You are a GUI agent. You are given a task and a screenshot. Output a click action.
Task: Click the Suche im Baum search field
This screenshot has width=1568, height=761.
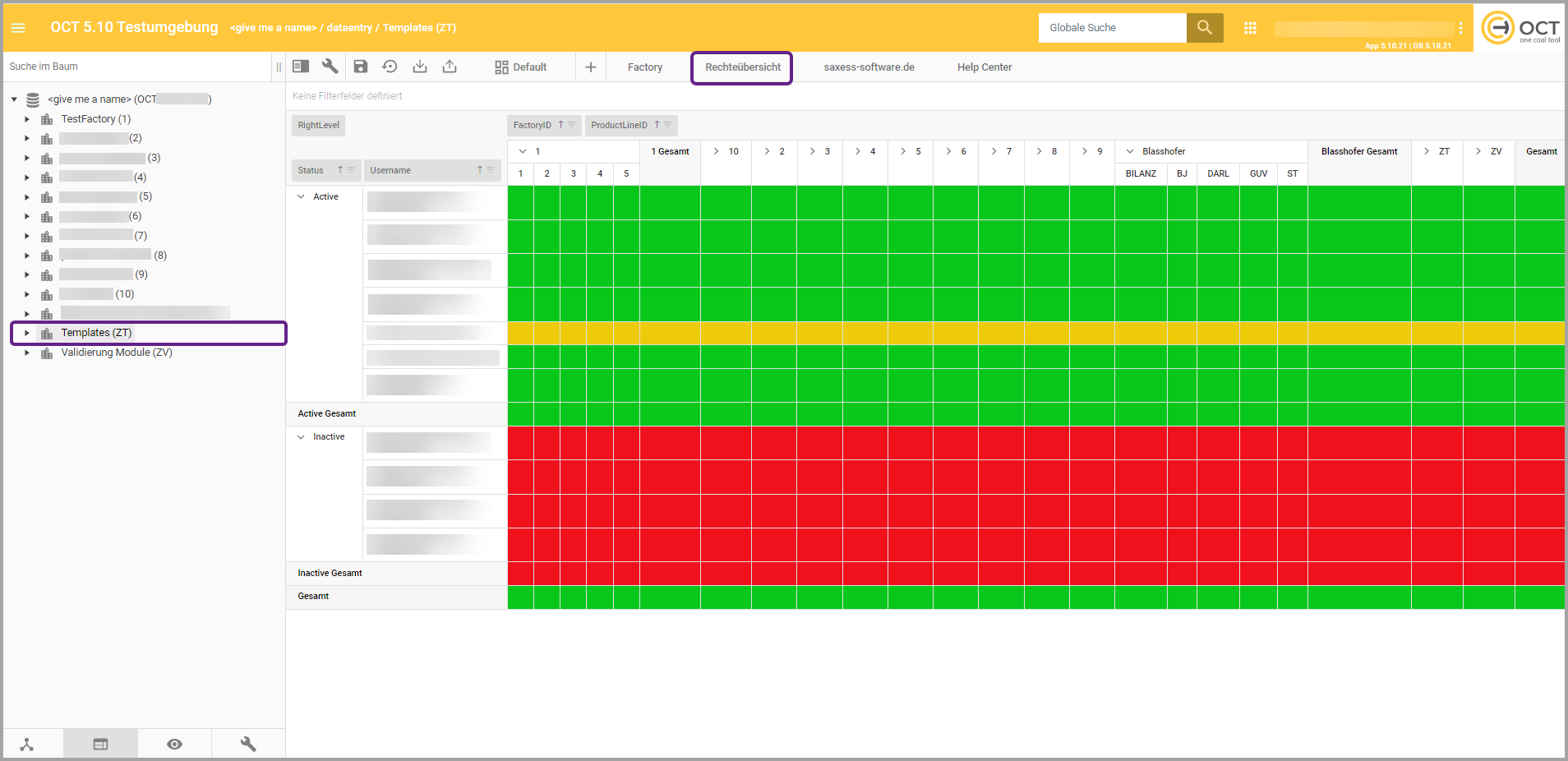[137, 67]
